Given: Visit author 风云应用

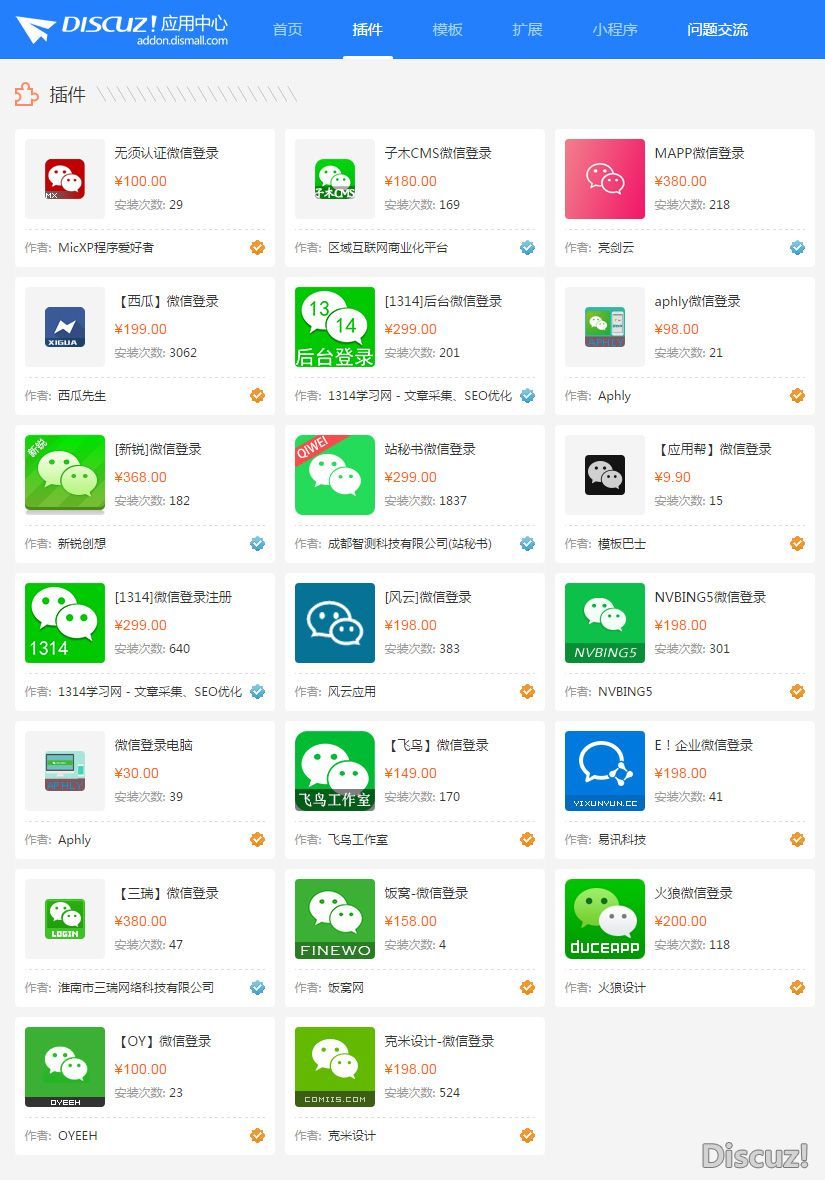Looking at the screenshot, I should coord(352,692).
